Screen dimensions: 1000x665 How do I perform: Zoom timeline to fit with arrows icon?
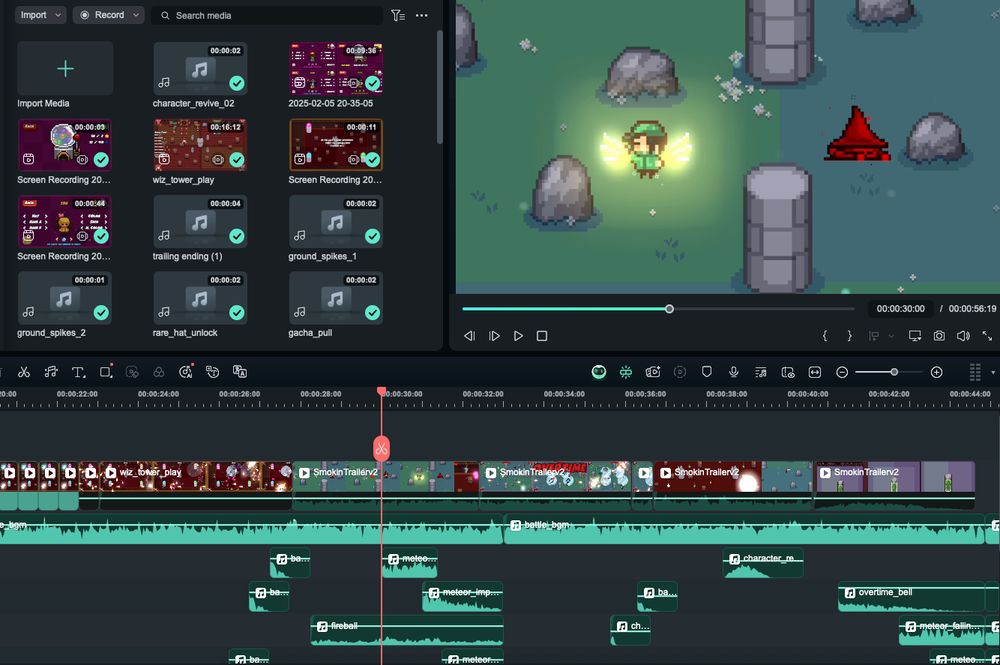814,372
